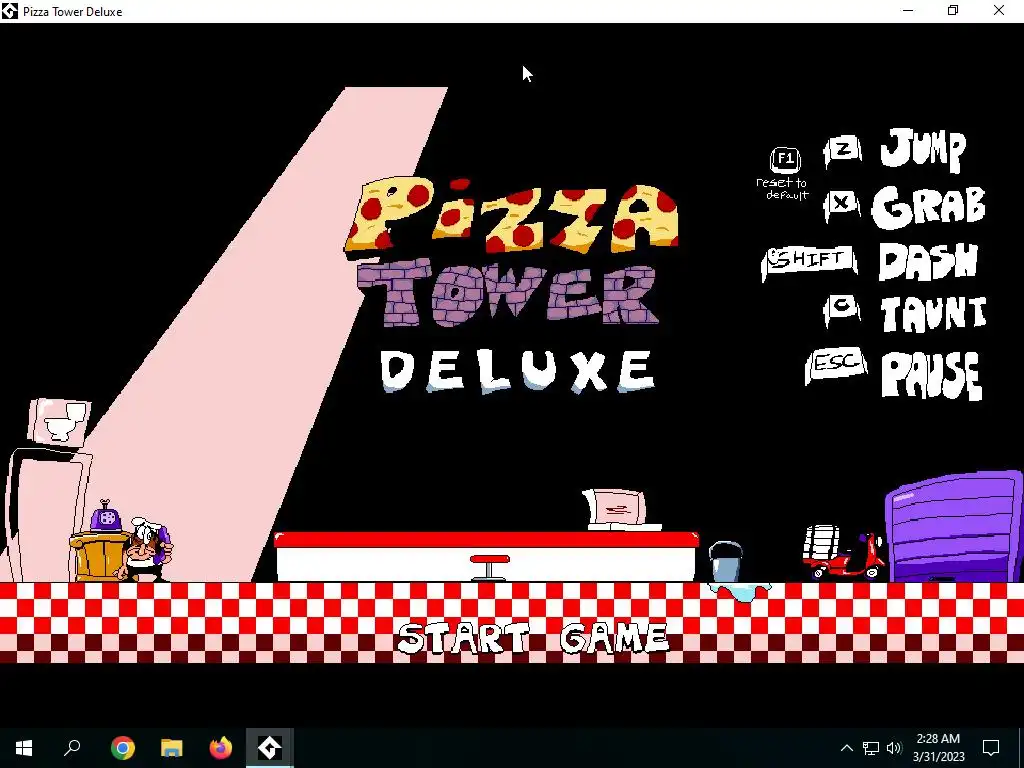Open File Explorer from the taskbar

(x=172, y=748)
